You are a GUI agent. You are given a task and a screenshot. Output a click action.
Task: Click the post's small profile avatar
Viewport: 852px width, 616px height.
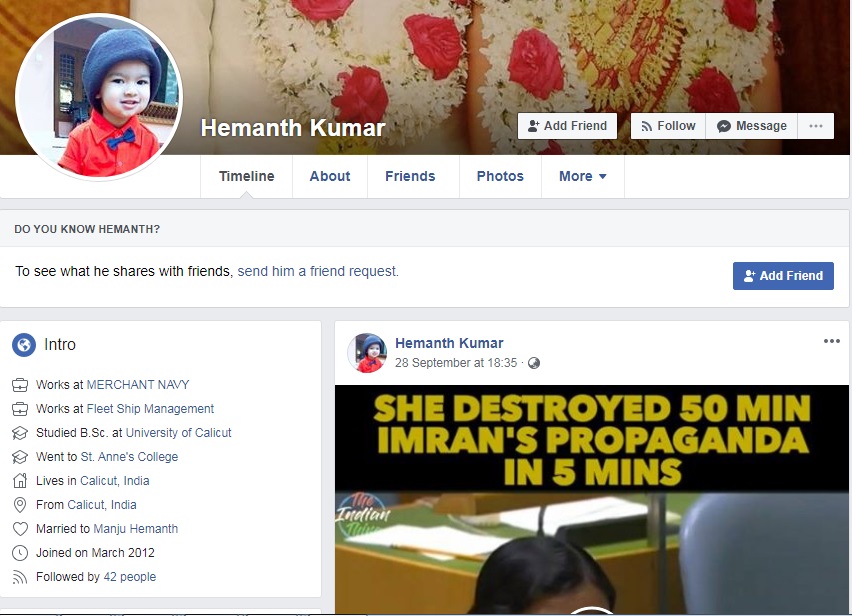[x=367, y=353]
